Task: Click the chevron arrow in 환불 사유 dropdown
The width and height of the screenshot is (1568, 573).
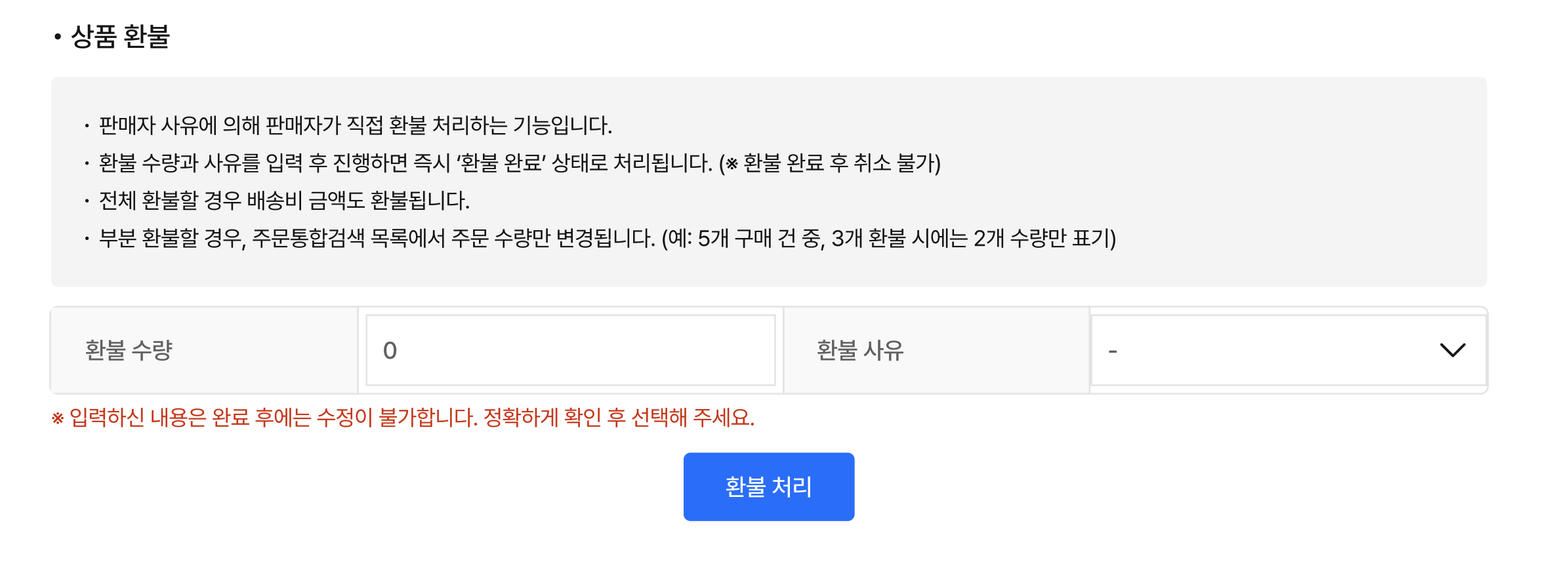Action: (1452, 350)
